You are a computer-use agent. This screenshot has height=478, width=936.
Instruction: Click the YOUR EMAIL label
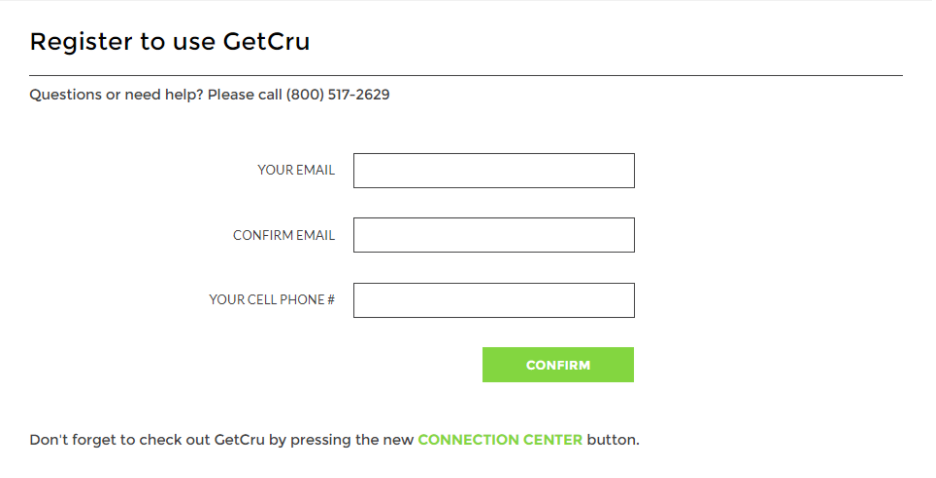[296, 170]
